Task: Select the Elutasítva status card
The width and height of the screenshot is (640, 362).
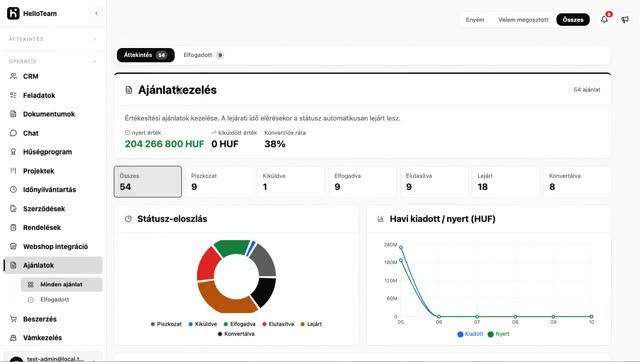Action: [x=434, y=182]
